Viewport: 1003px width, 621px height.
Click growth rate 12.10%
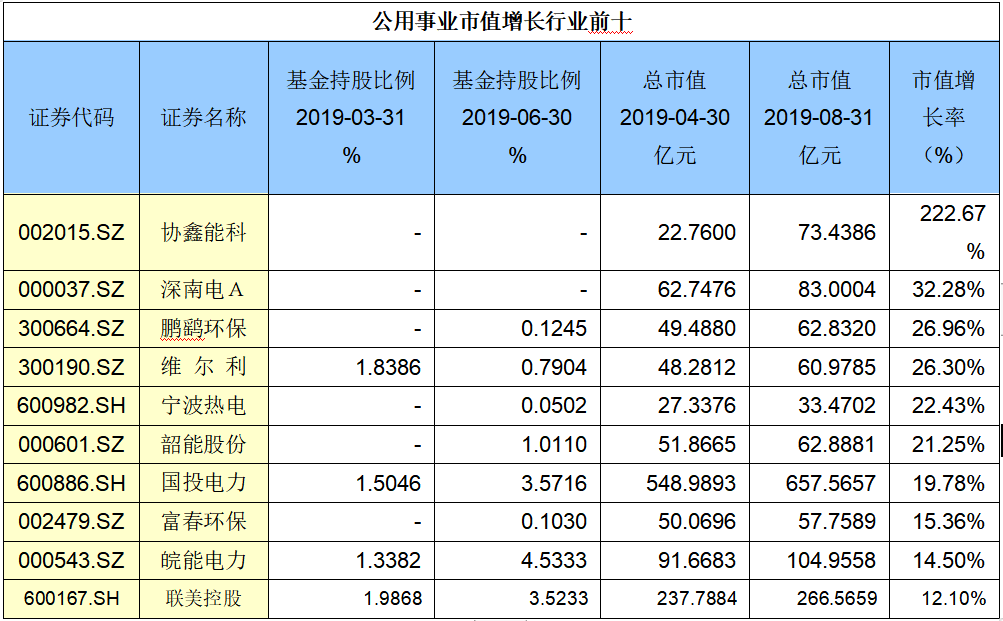(953, 599)
